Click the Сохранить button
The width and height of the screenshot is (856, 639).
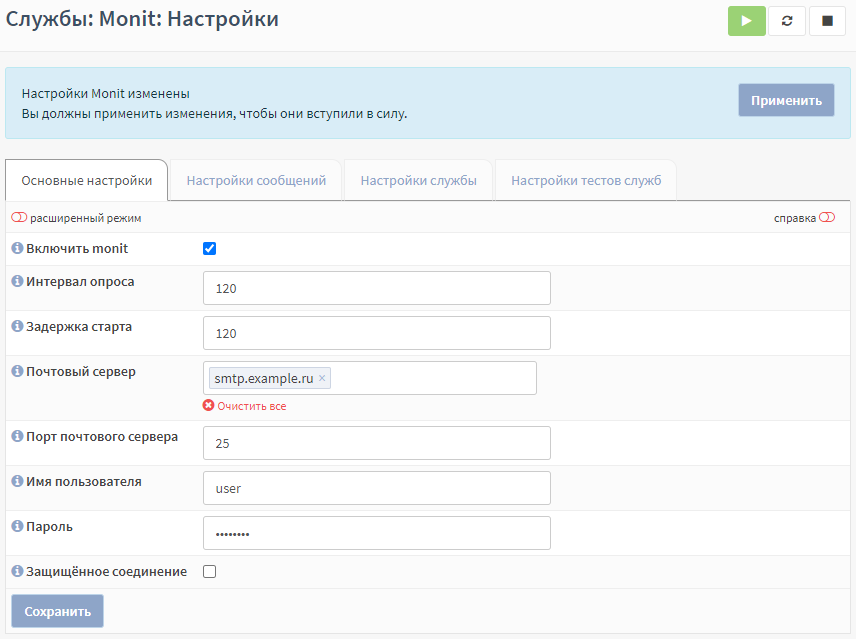[57, 611]
